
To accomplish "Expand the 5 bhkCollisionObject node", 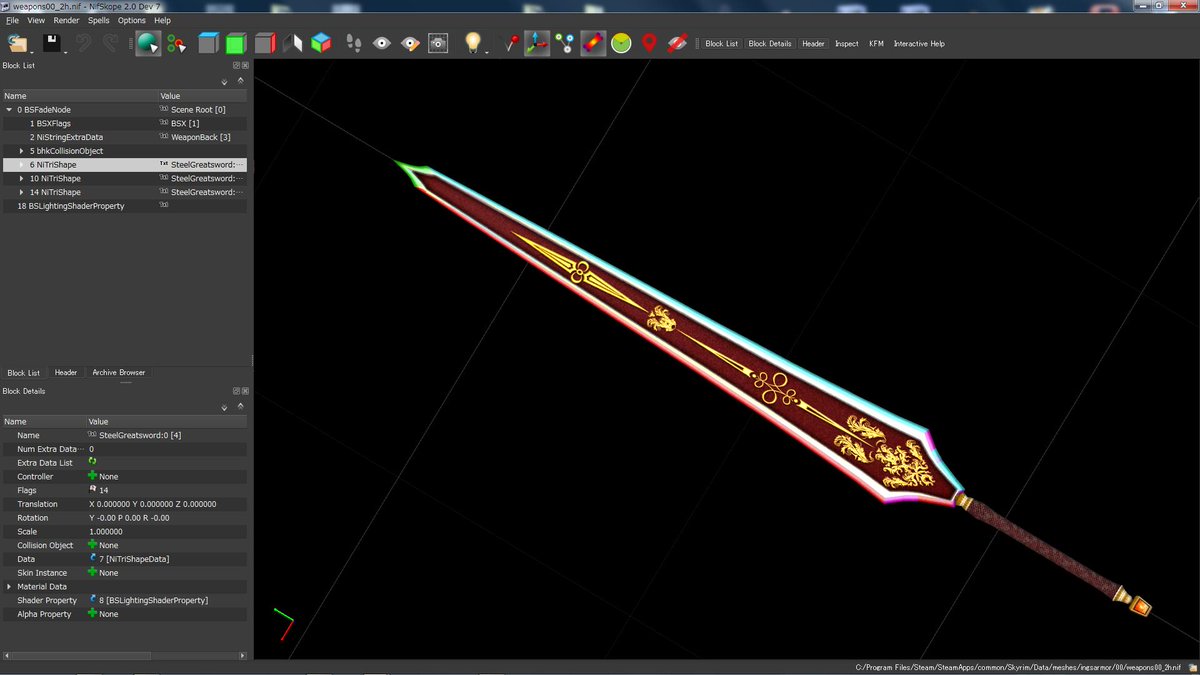I will 22,151.
